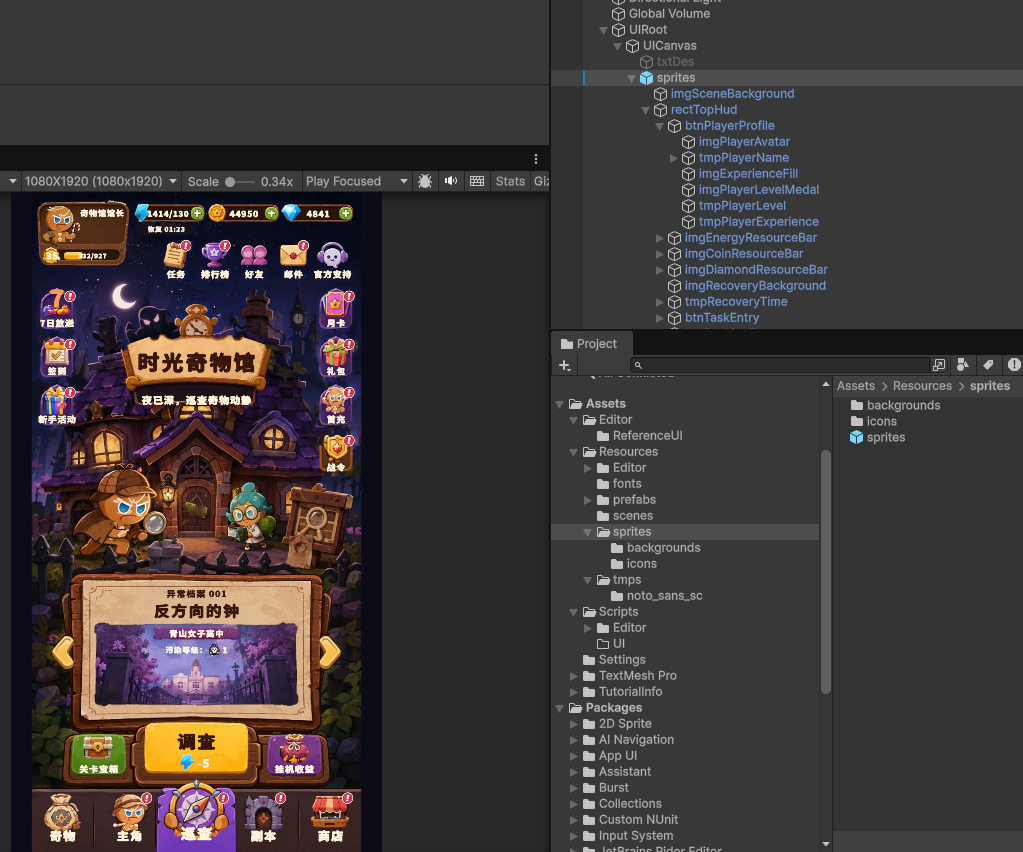Image resolution: width=1023 pixels, height=852 pixels.
Task: Expand btnTaskEntry in hierarchy
Action: point(660,318)
